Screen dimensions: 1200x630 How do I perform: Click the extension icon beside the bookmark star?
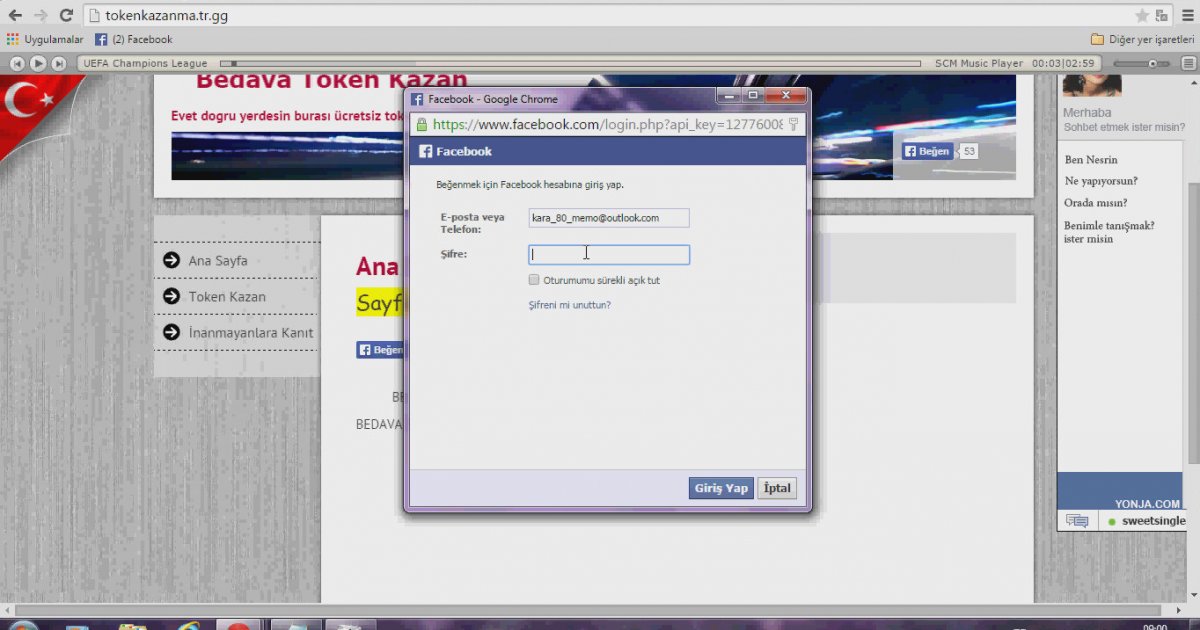(x=1162, y=16)
